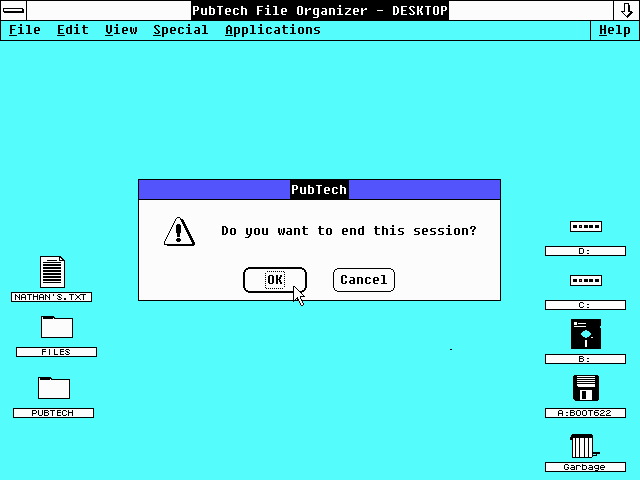Viewport: 640px width, 480px height.
Task: Click the PubTech File Organizer title bar
Action: point(320,10)
